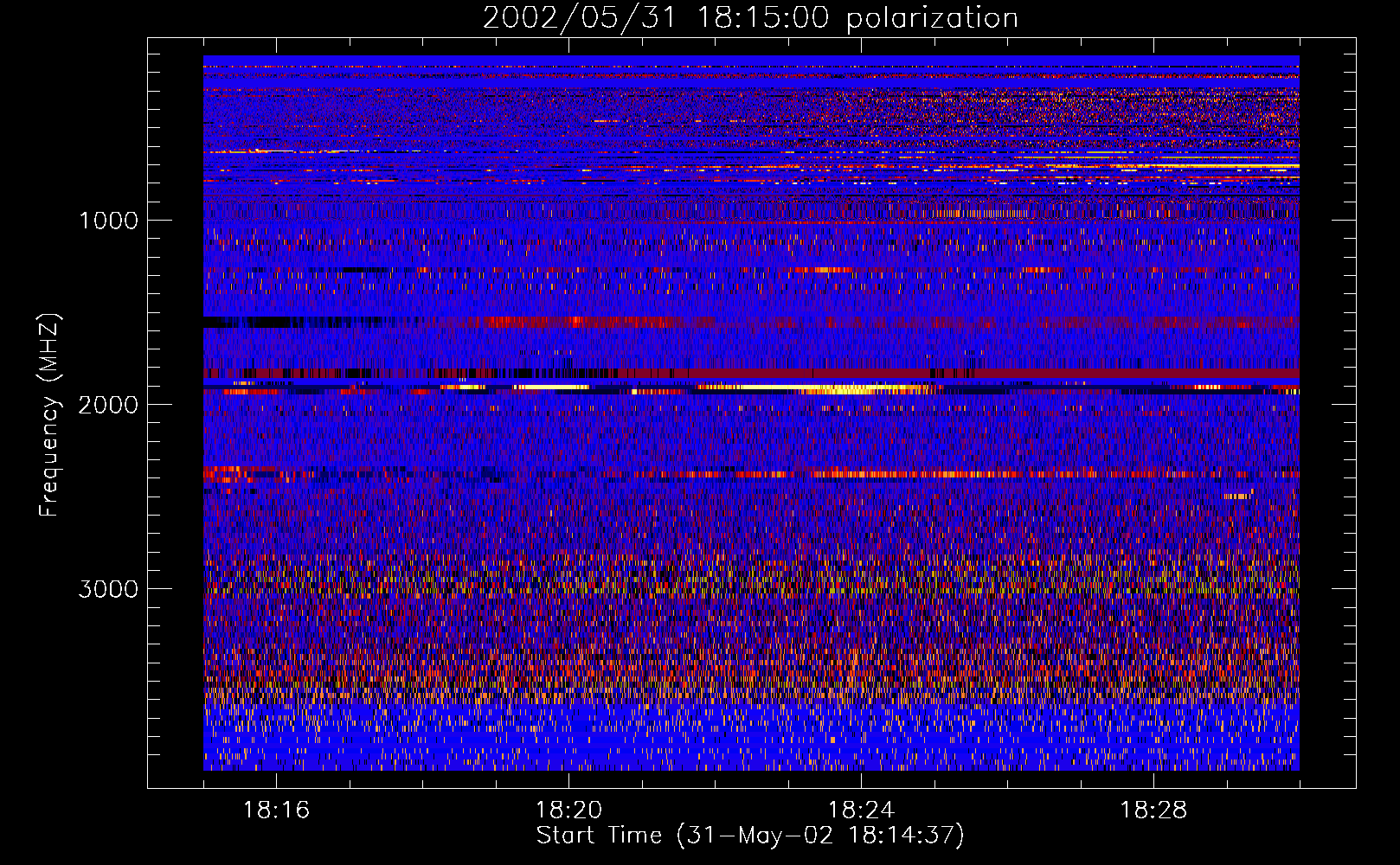The image size is (1400, 865).
Task: Click the 3000 frequency tick label
Action: pos(108,589)
